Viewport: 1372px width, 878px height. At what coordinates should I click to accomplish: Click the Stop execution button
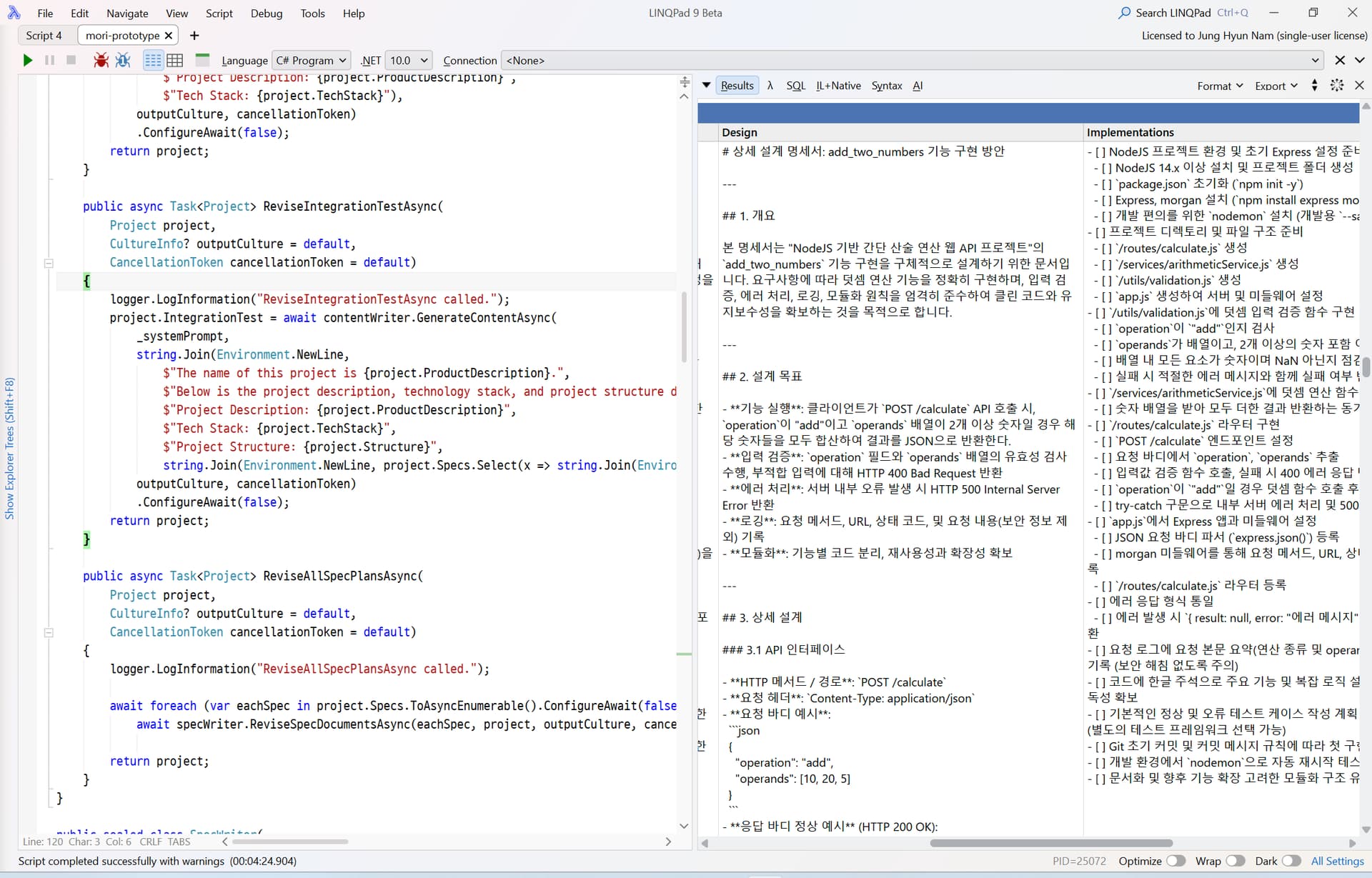(x=71, y=61)
